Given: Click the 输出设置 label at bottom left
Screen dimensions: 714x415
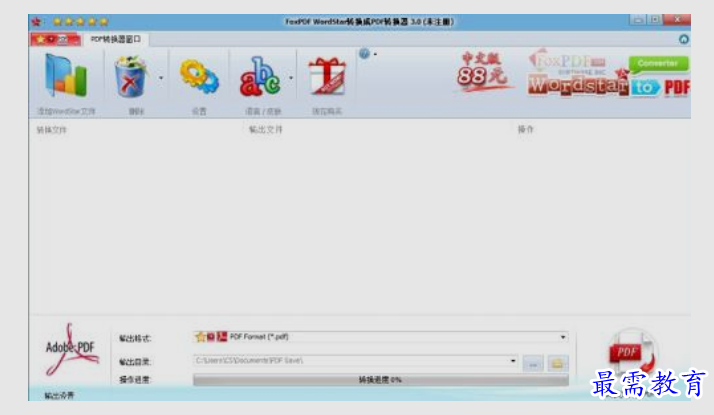Looking at the screenshot, I should click(x=59, y=395).
